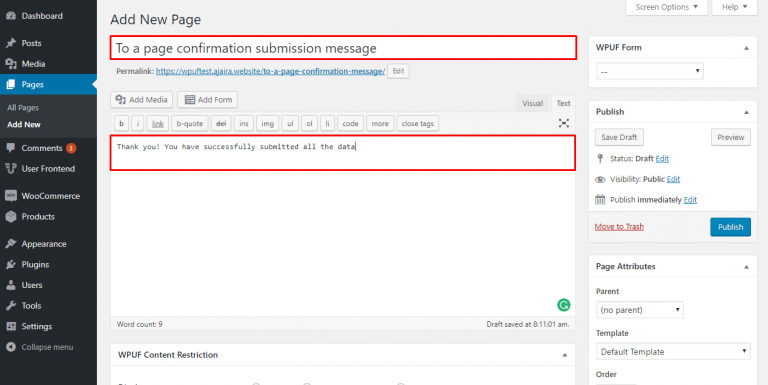Click the li quicktag button
The height and width of the screenshot is (385, 768).
coord(328,123)
